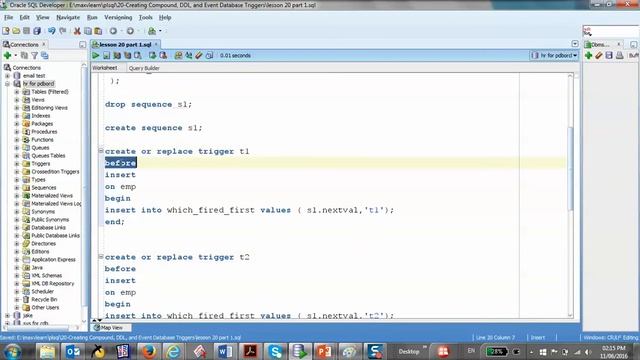The height and width of the screenshot is (360, 640).
Task: Click the Rollback icon in worksheet toolbar
Action: (163, 56)
